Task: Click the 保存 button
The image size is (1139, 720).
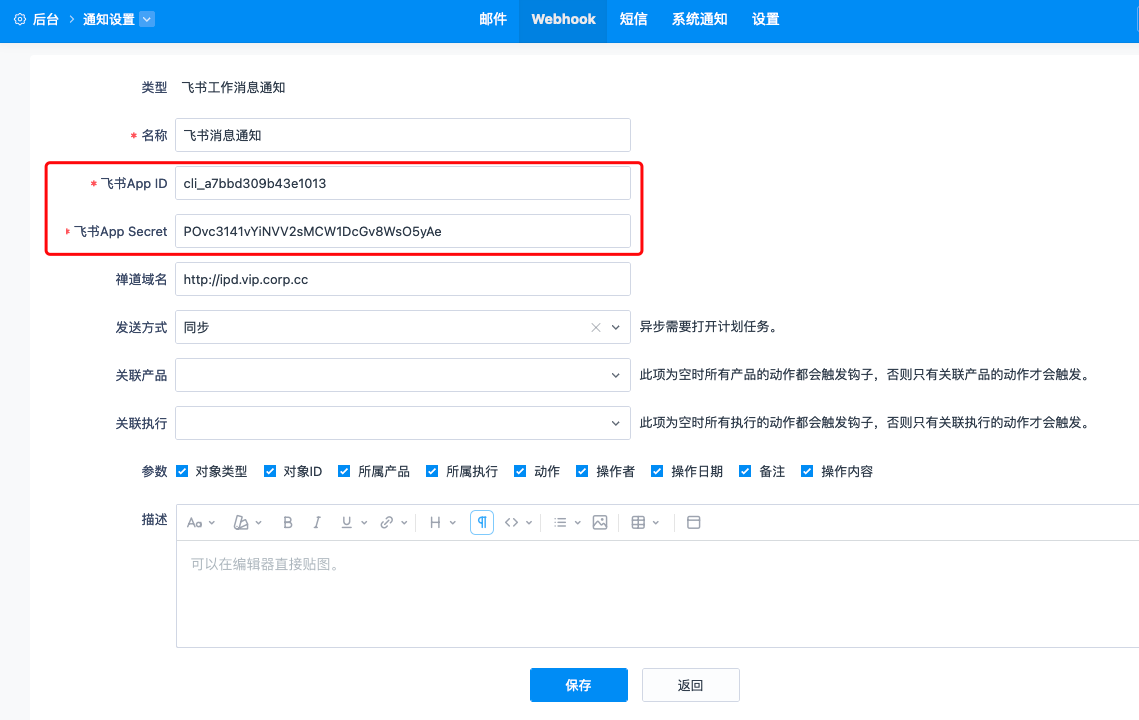Action: (579, 685)
